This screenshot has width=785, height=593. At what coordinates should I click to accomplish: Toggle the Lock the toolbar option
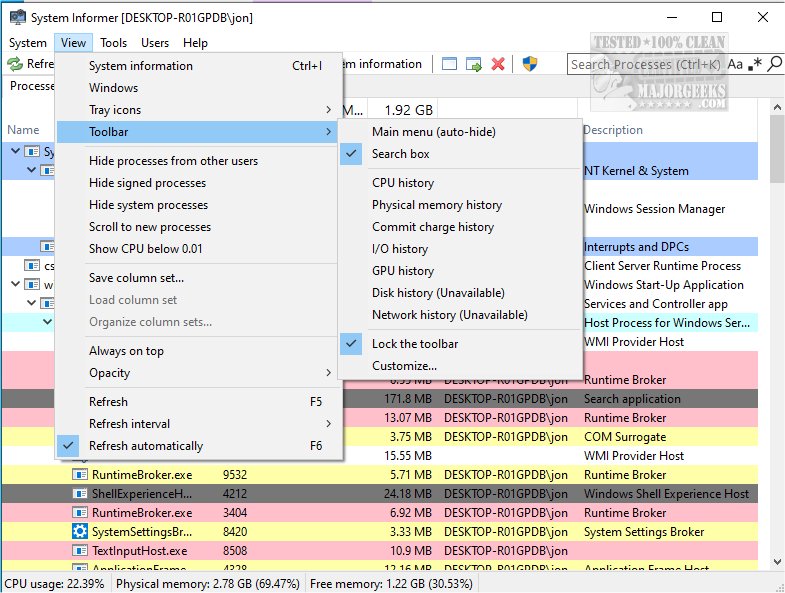click(x=414, y=344)
